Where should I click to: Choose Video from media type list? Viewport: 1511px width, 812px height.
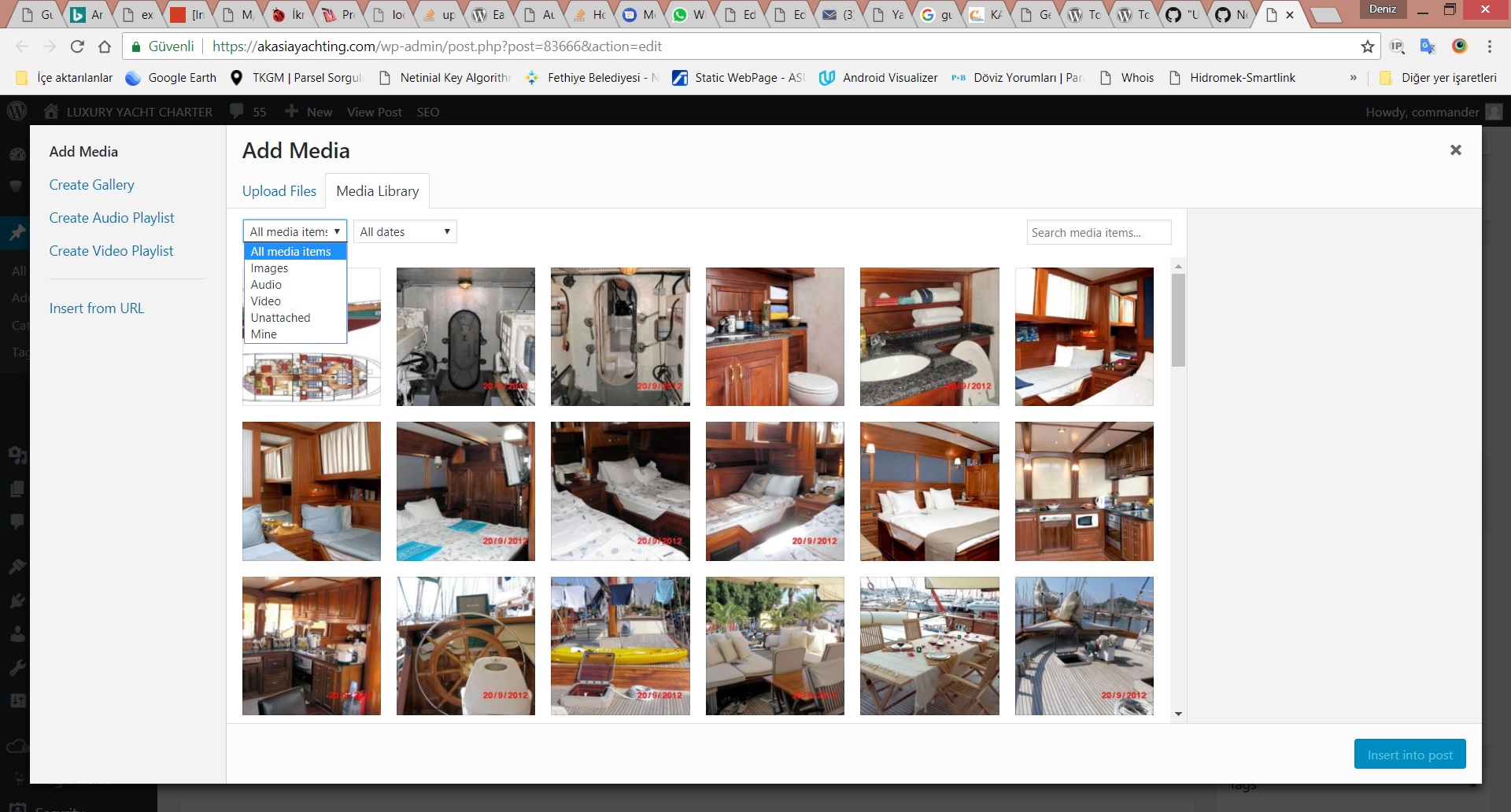[295, 301]
